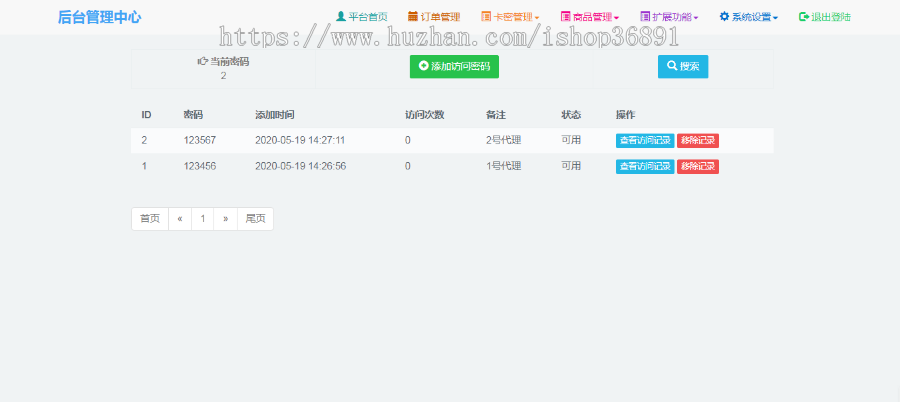Click the 密码 column header
Image resolution: width=900 pixels, height=402 pixels.
point(193,115)
